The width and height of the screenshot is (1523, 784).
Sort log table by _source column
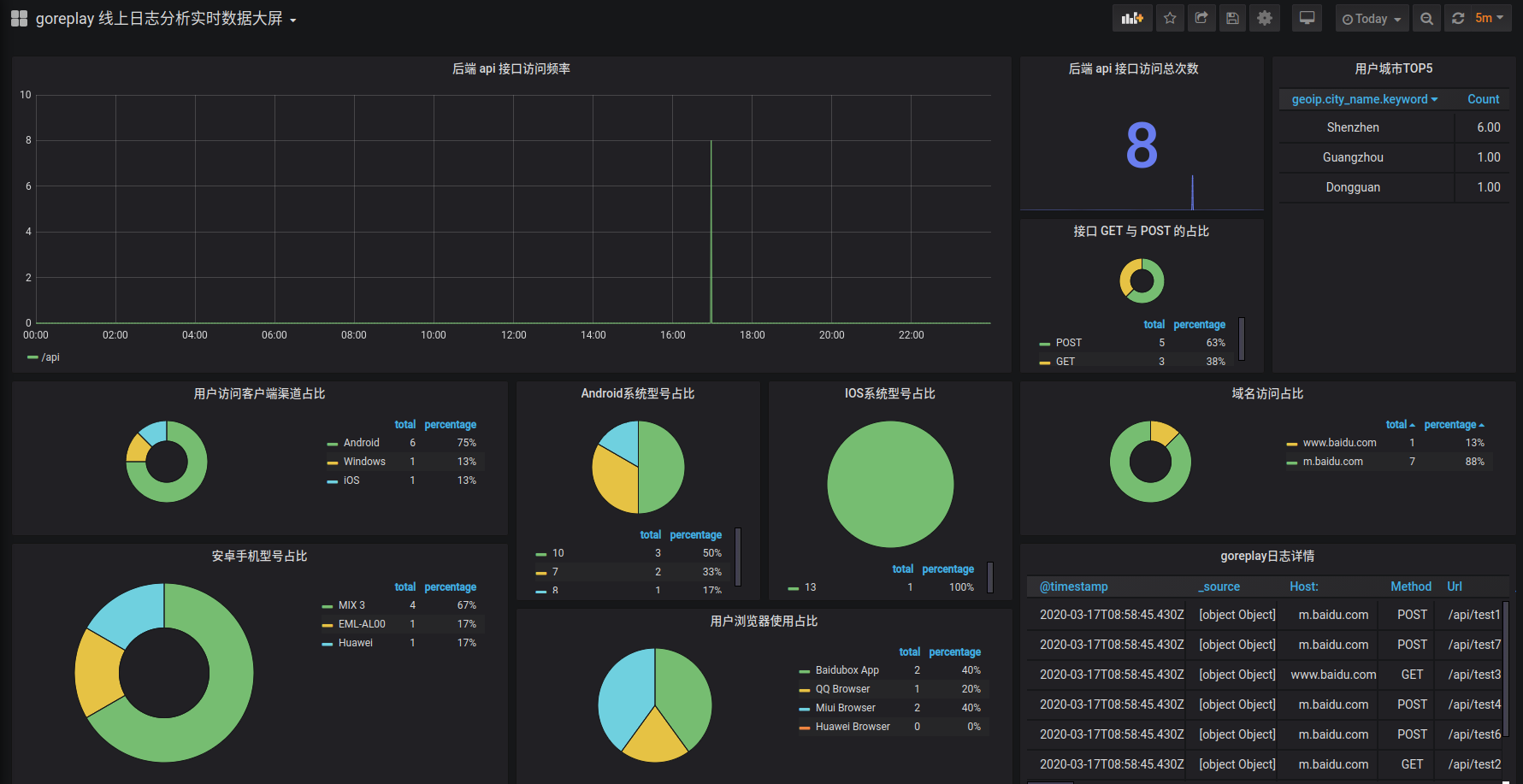tap(1219, 587)
